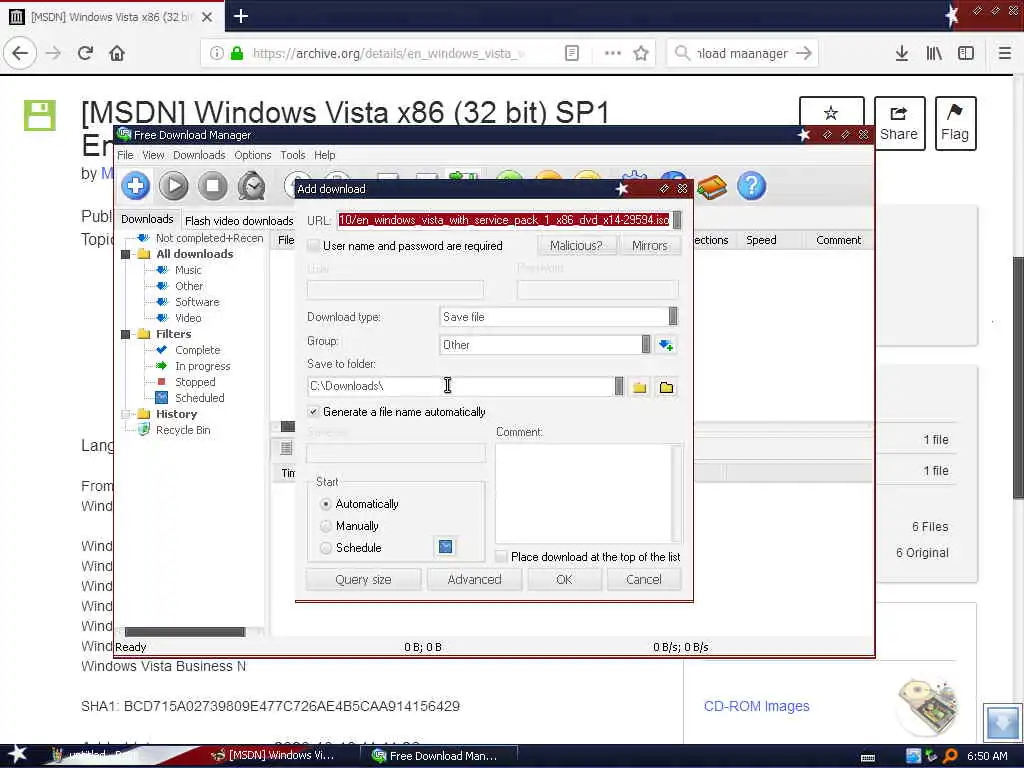Open new browser tab plus button
The height and width of the screenshot is (768, 1024).
coord(240,16)
